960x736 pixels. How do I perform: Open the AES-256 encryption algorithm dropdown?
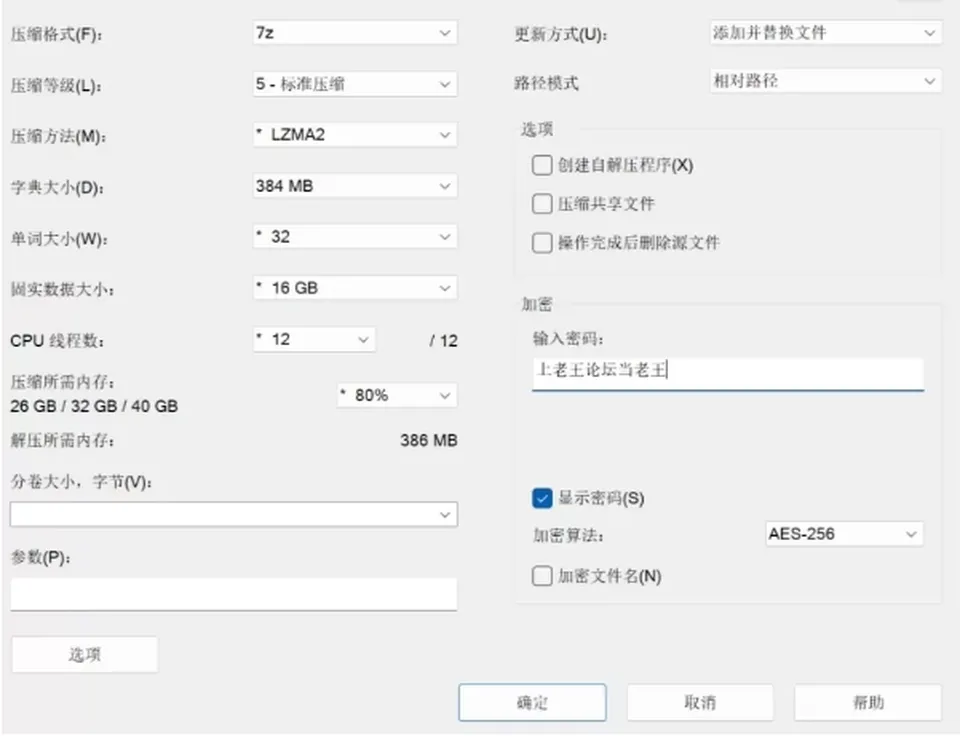[844, 534]
